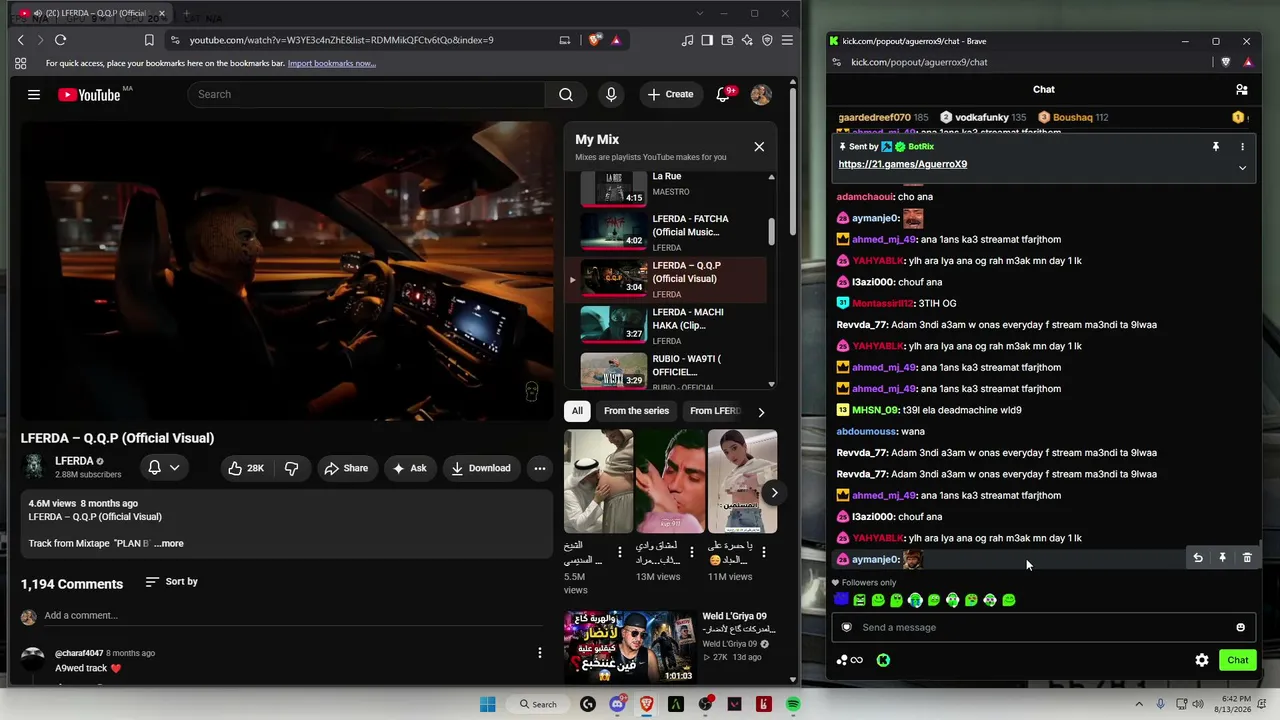Open the 21.games/AguerroX9 pinned link
Viewport: 1280px width, 720px height.
click(903, 164)
